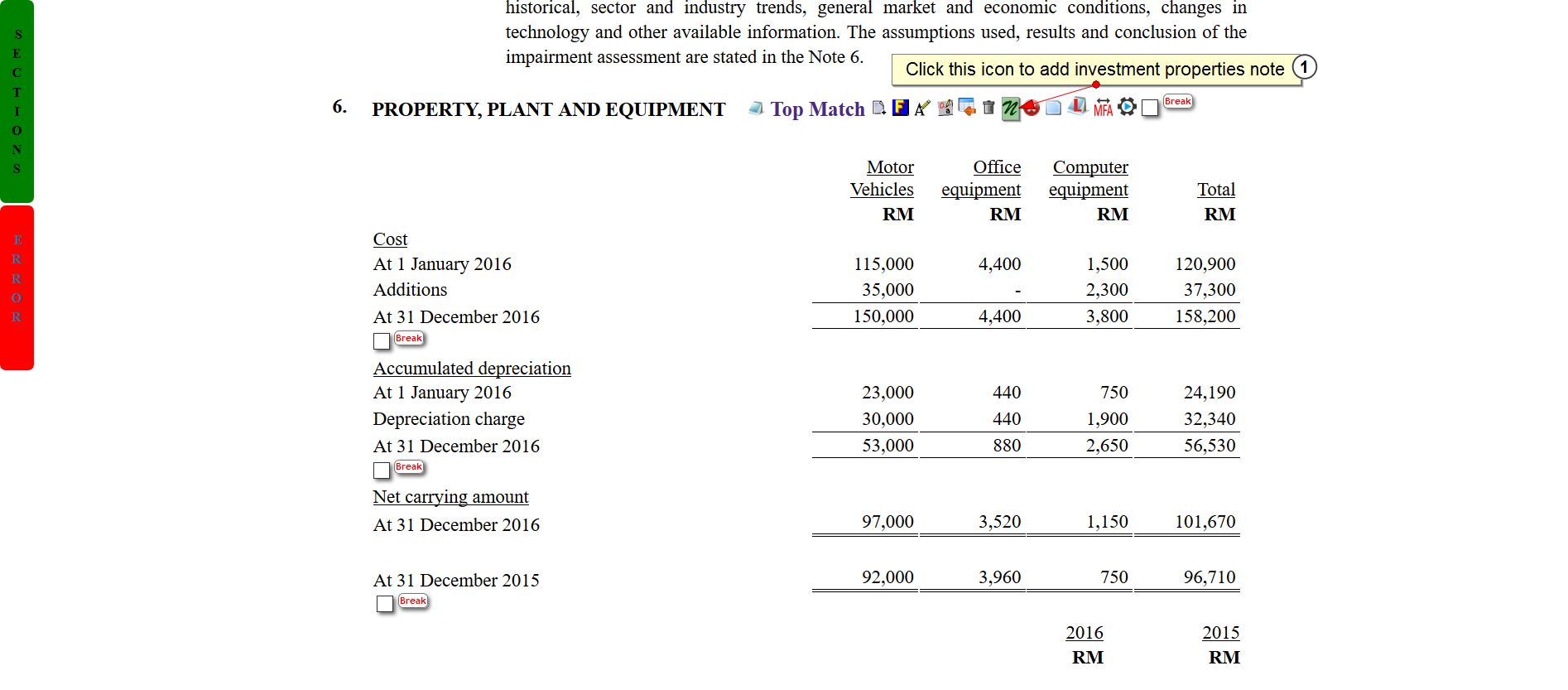Open the red ERROR side tab
Screen dimensions: 1568x690
coord(17,287)
